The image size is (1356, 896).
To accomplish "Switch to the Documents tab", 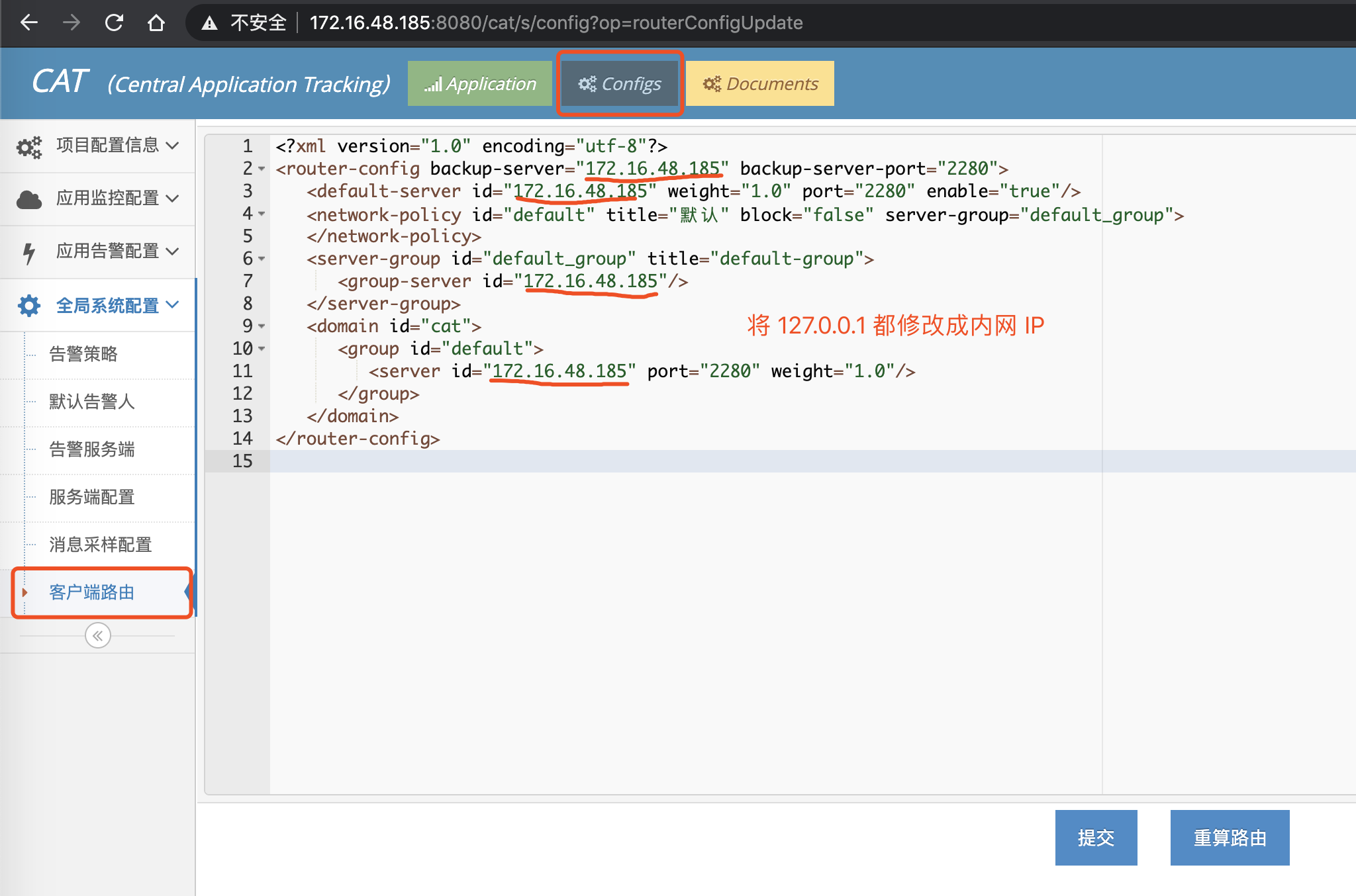I will 760,84.
